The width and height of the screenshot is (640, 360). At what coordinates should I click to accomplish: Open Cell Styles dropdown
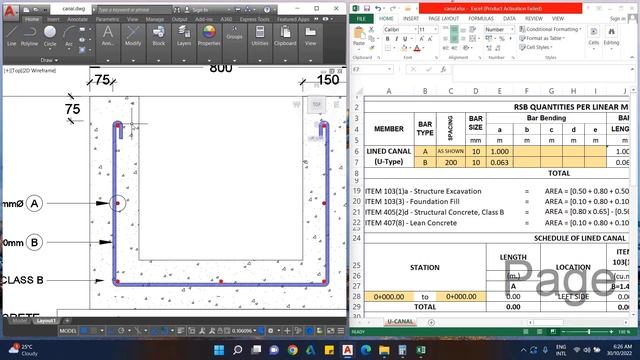coord(536,47)
